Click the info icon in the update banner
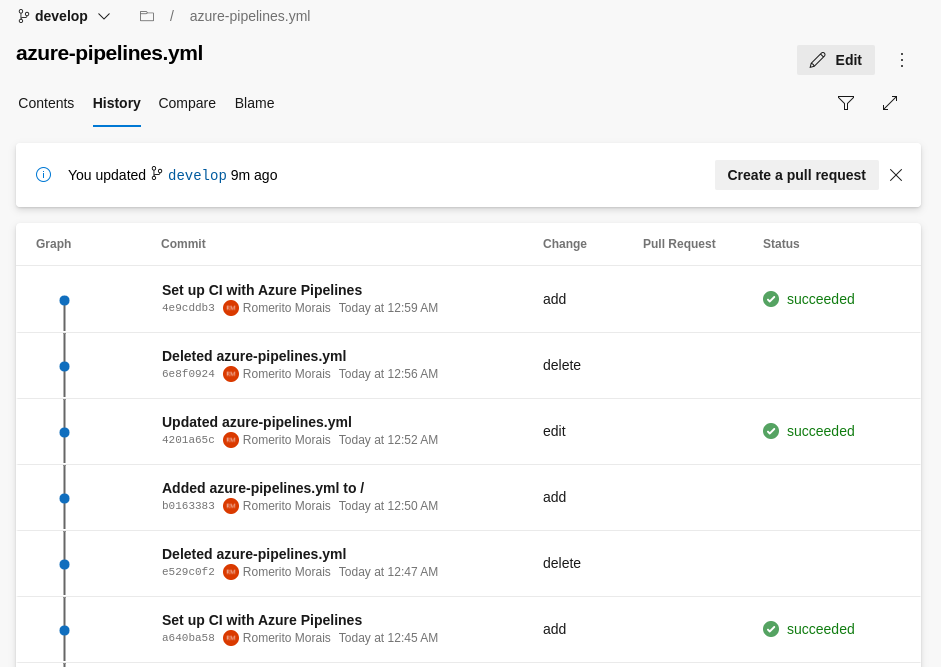Image resolution: width=941 pixels, height=667 pixels. point(43,175)
